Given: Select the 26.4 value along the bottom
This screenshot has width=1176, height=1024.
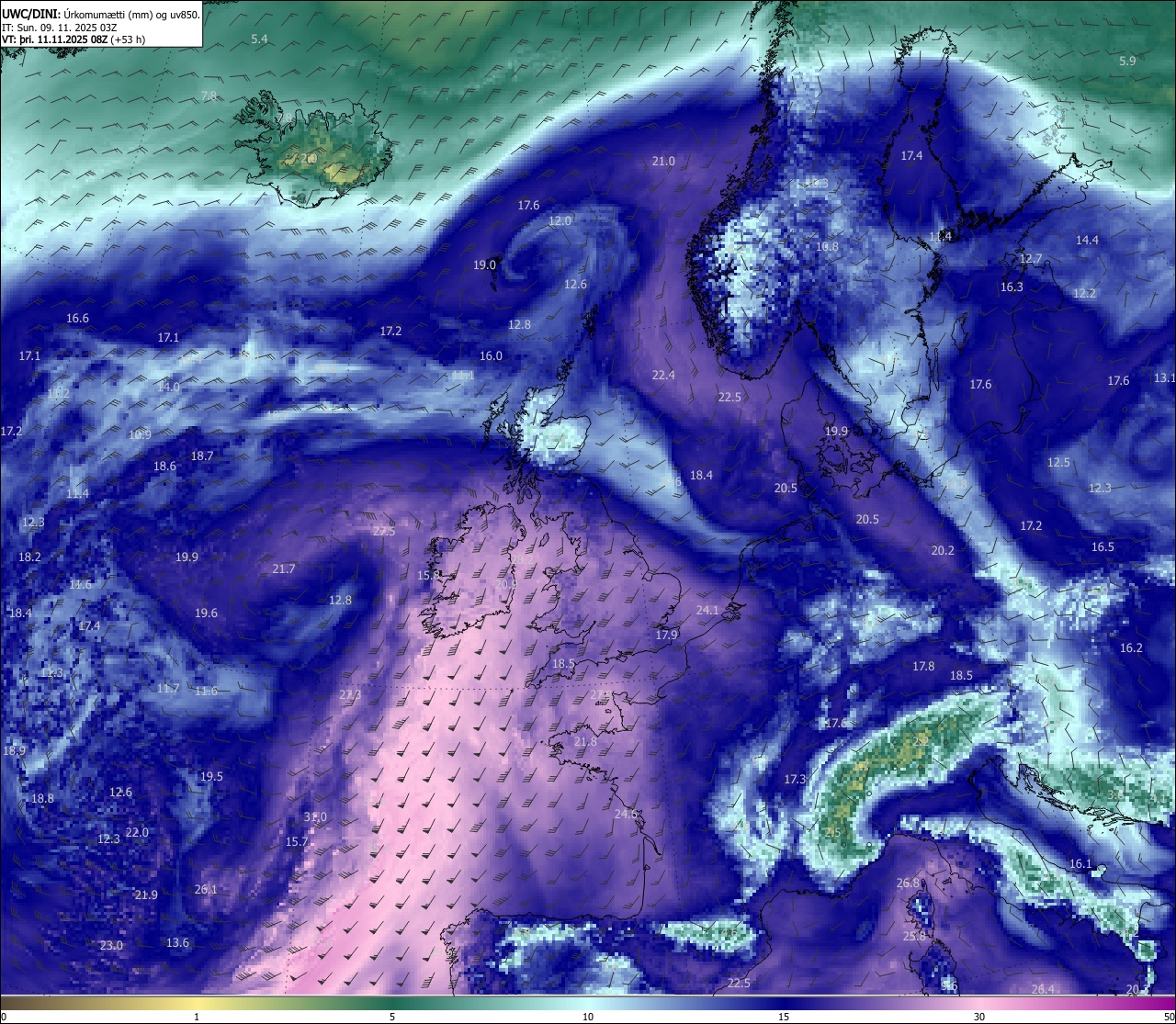Looking at the screenshot, I should coord(1043,988).
